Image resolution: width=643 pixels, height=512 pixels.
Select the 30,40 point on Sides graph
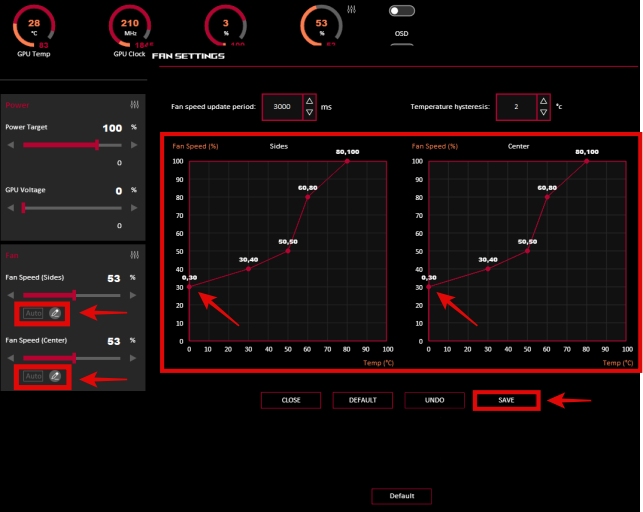click(249, 269)
